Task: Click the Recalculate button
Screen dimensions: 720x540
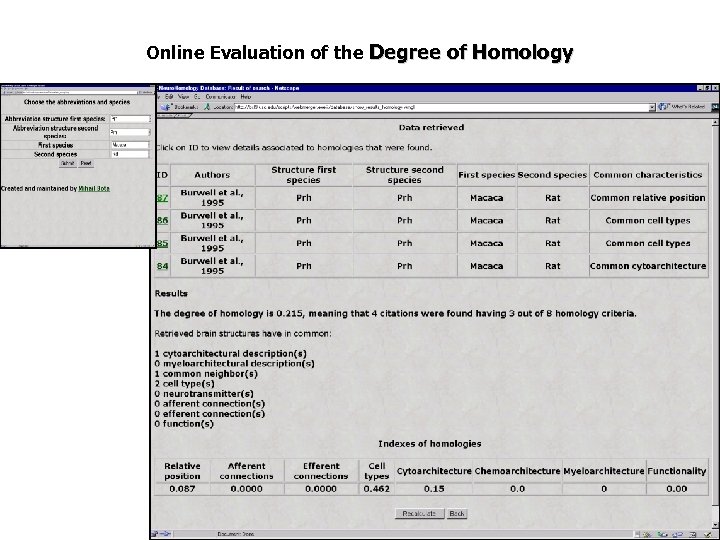Action: (419, 513)
